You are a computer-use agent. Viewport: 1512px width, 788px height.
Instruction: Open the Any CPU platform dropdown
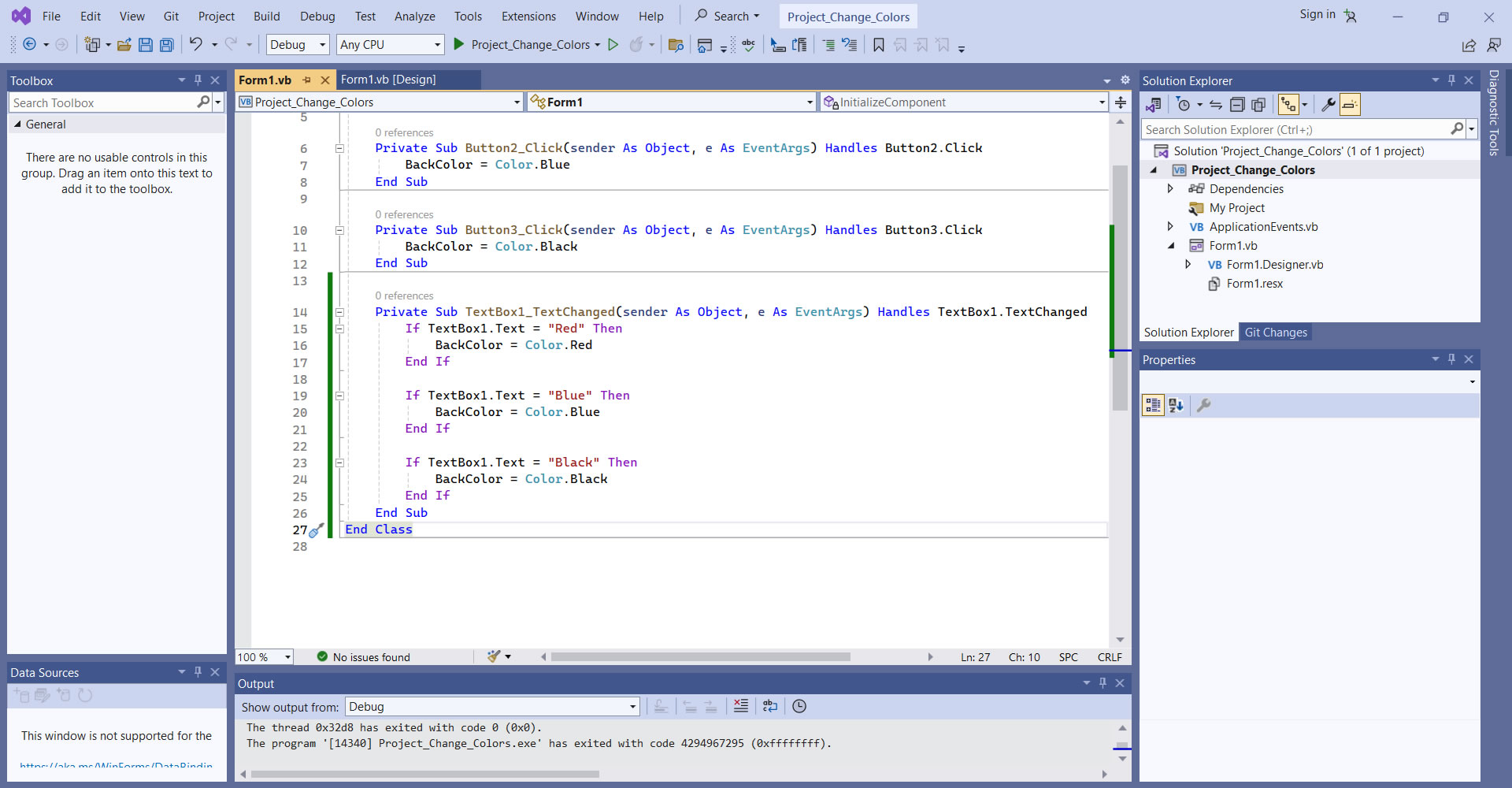click(390, 45)
